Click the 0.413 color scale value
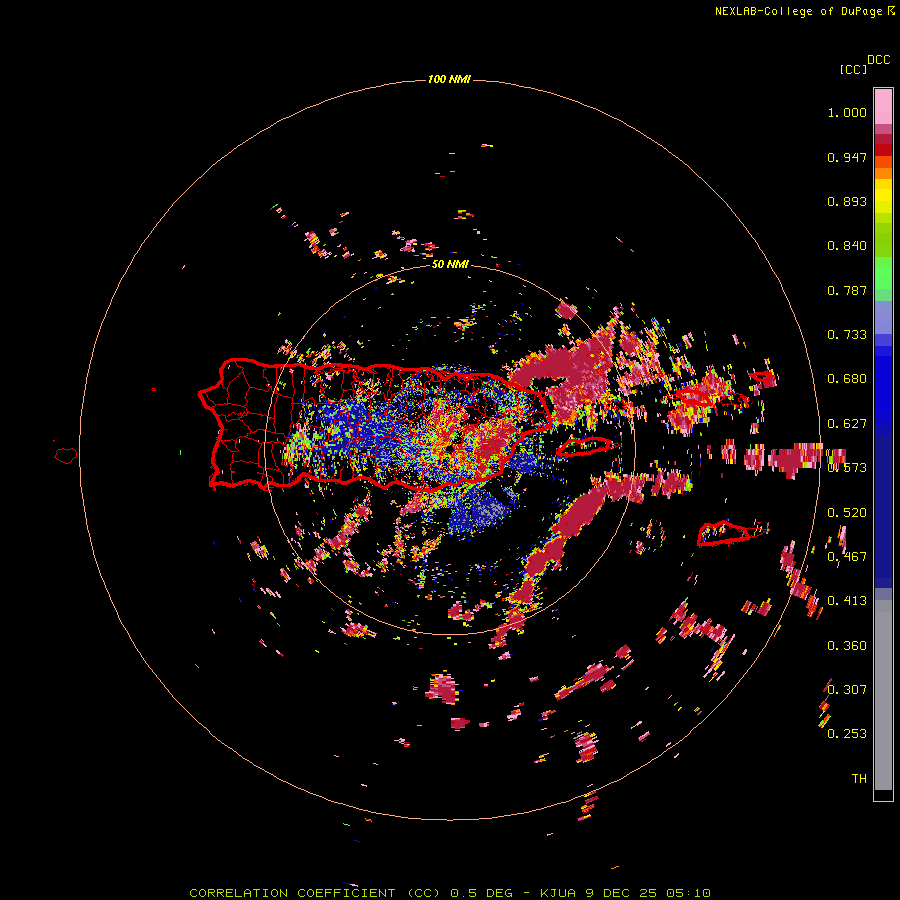Image resolution: width=900 pixels, height=900 pixels. [847, 601]
